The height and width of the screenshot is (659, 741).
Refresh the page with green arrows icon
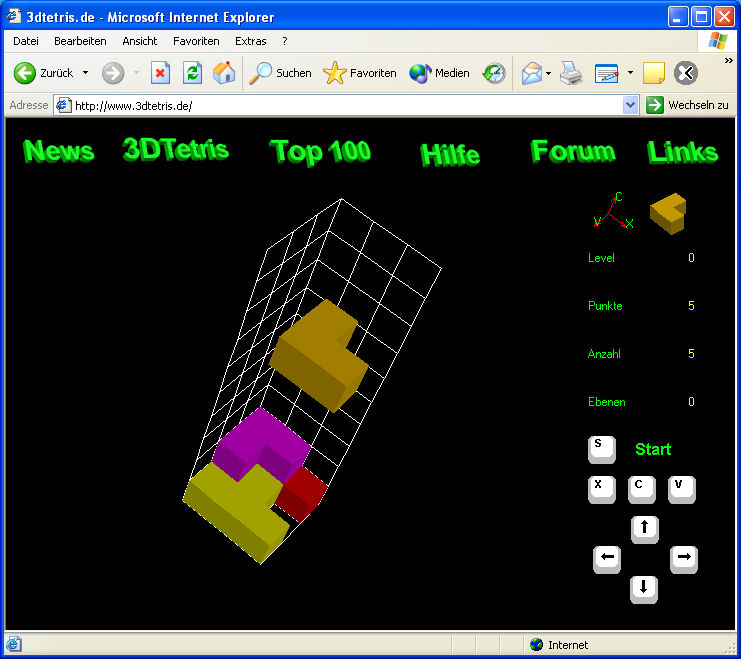[192, 73]
